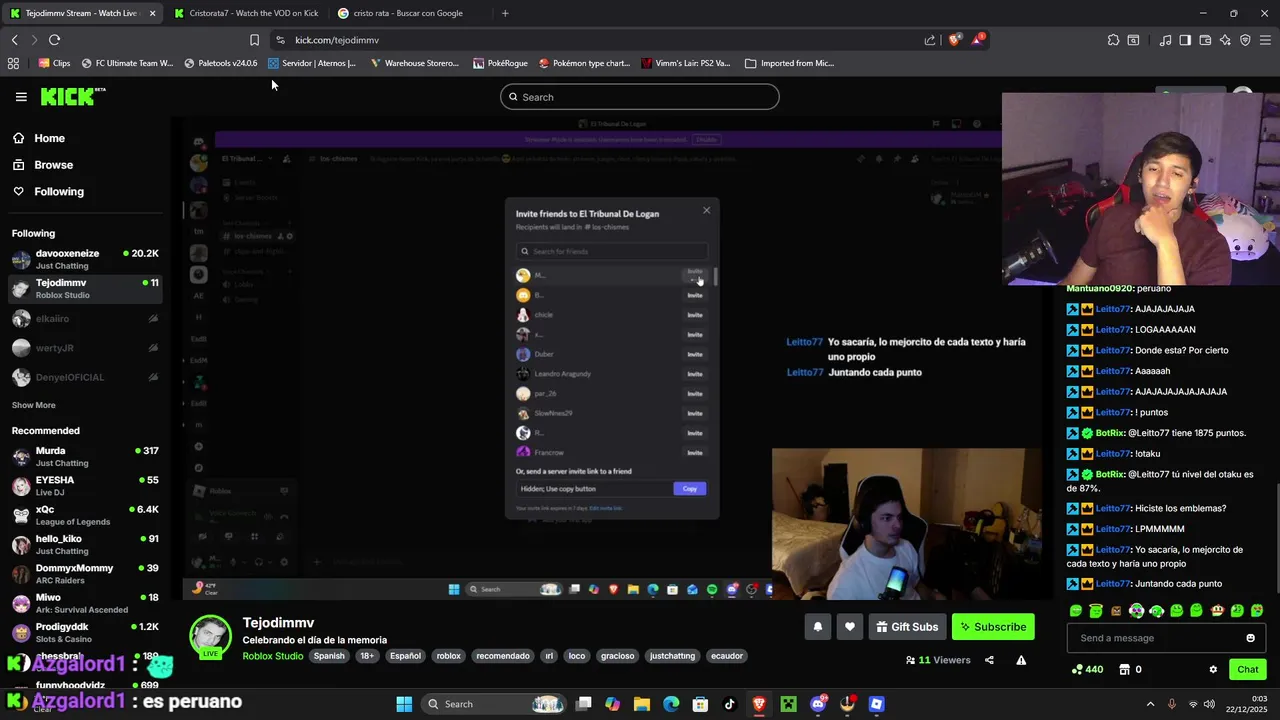Click the address bar URL
The width and height of the screenshot is (1280, 720).
[337, 40]
